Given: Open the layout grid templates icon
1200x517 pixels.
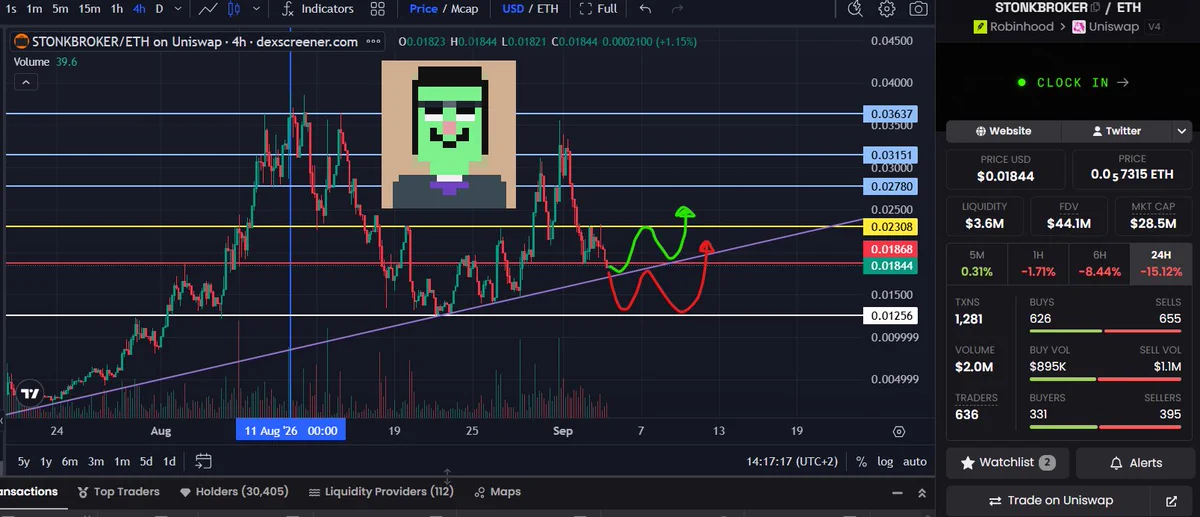Looking at the screenshot, I should [x=378, y=9].
